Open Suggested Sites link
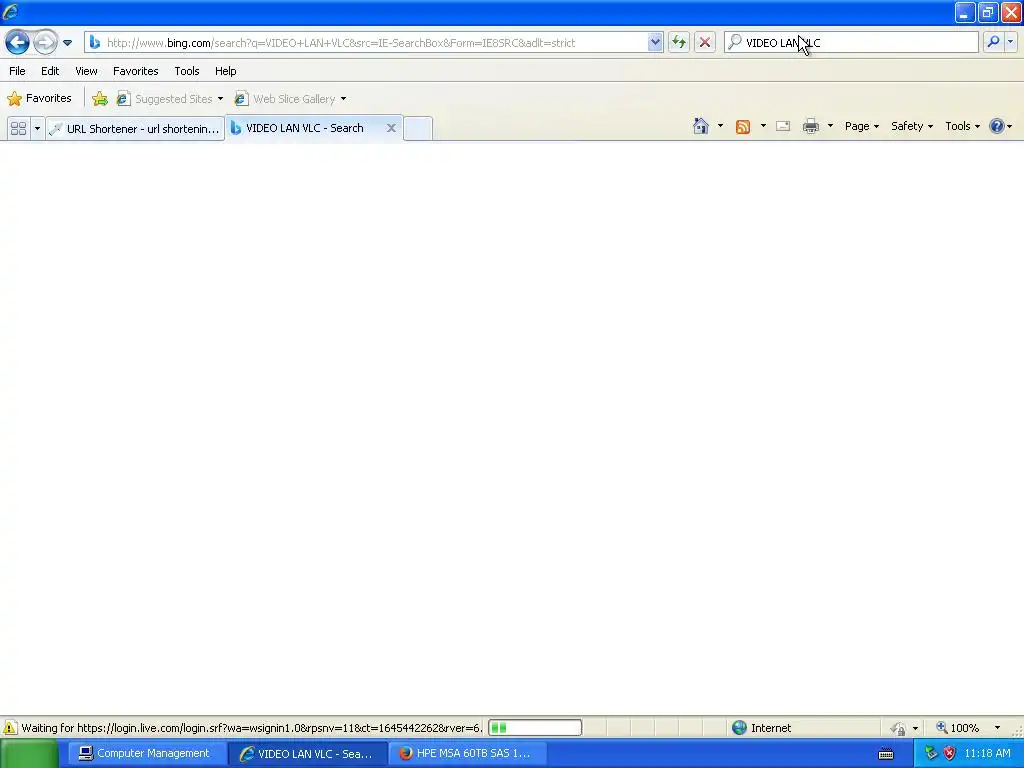Screen dimensions: 1024x768 point(165,99)
